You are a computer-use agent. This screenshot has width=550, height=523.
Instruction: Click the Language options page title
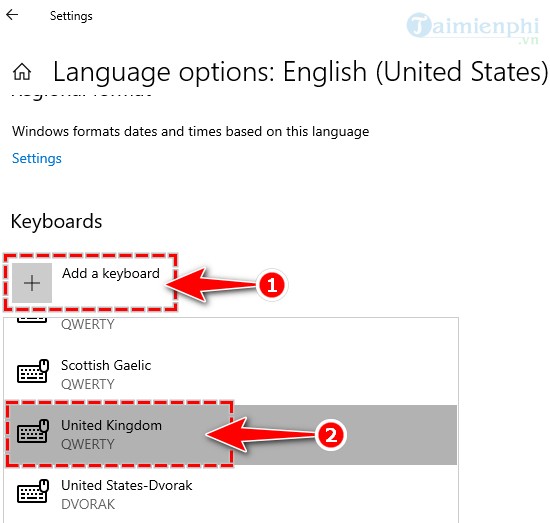(300, 72)
